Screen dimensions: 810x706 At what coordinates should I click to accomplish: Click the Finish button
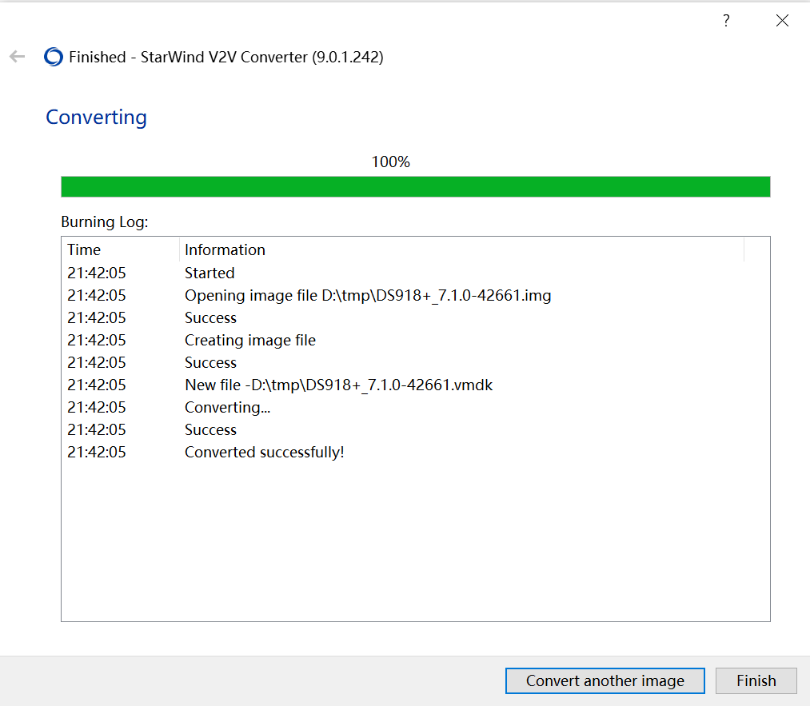tap(756, 681)
